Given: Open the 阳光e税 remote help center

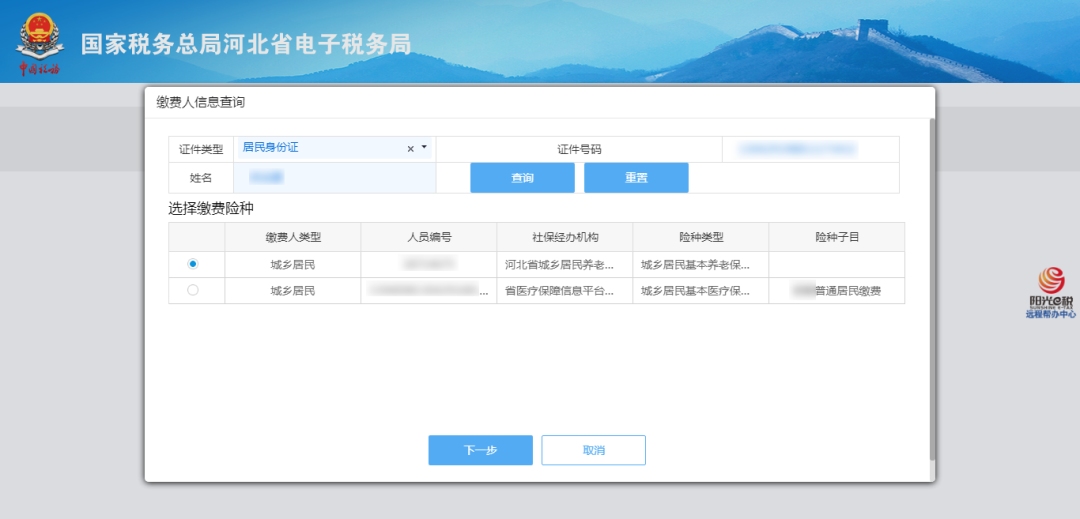Looking at the screenshot, I should [x=1050, y=292].
